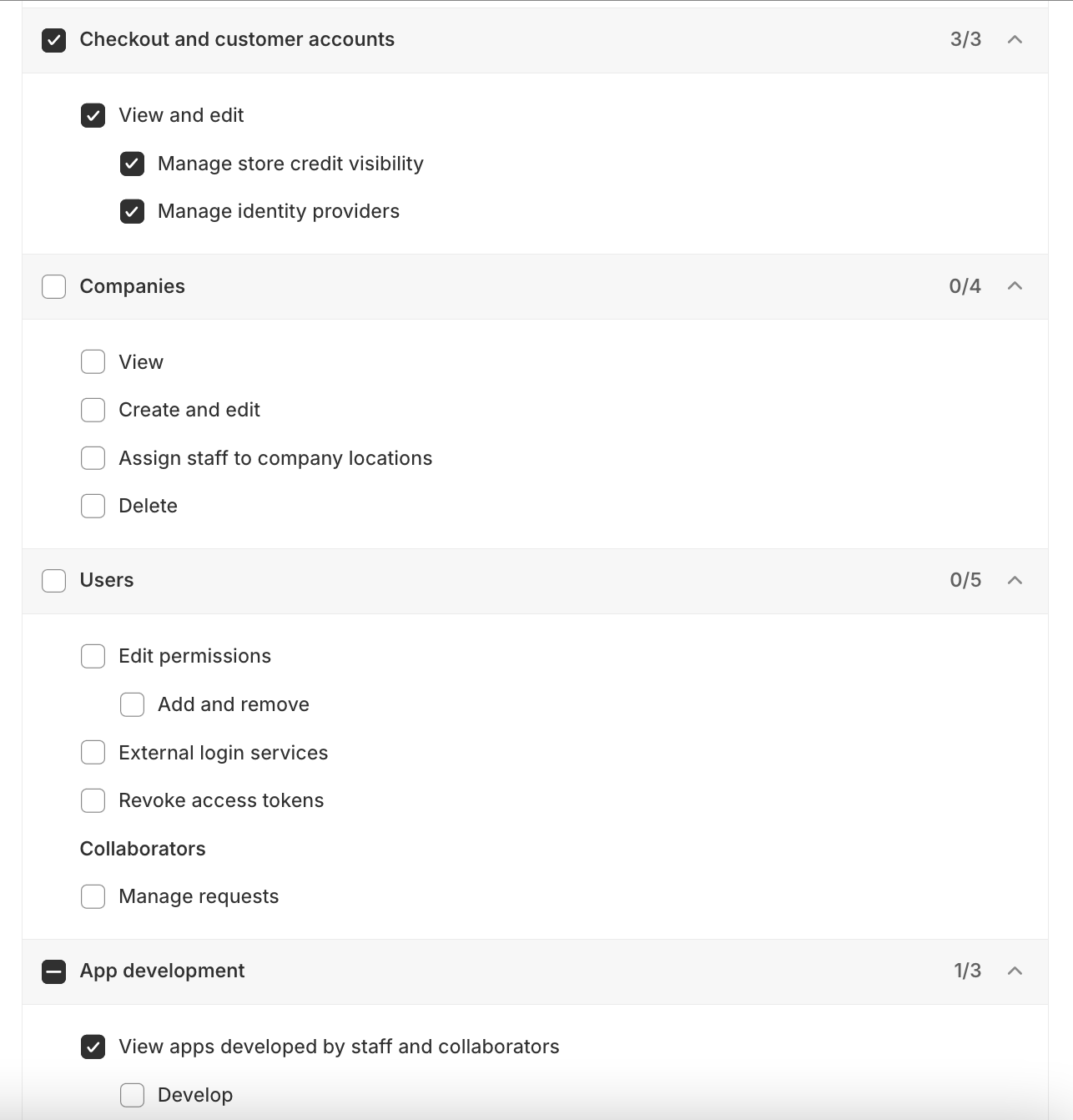Enable the Companies View permission
Image resolution: width=1073 pixels, height=1120 pixels.
93,362
